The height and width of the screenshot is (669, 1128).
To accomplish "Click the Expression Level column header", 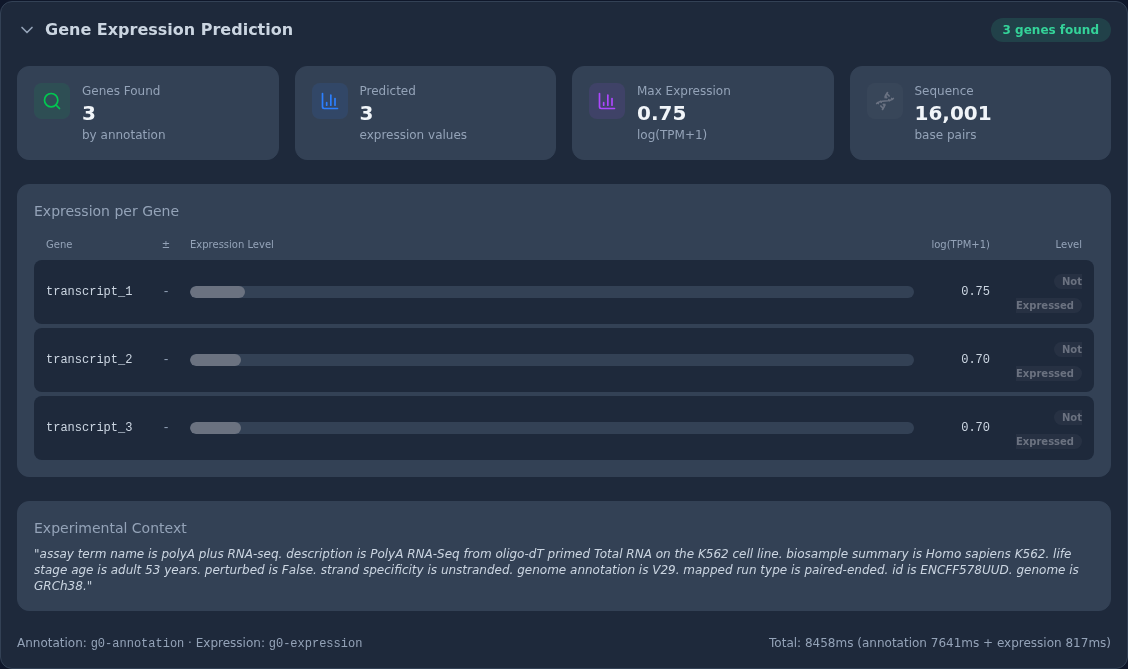I will click(x=232, y=245).
